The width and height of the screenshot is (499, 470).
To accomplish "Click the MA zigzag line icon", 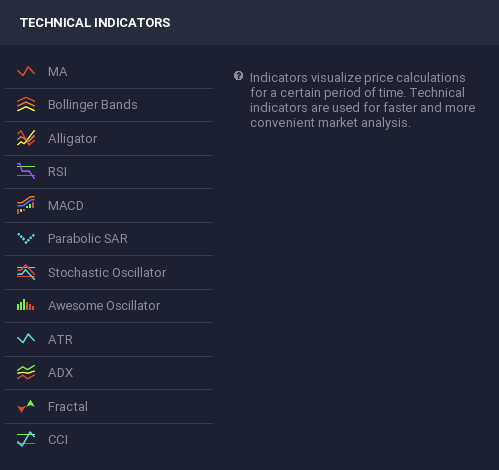I will [26, 71].
